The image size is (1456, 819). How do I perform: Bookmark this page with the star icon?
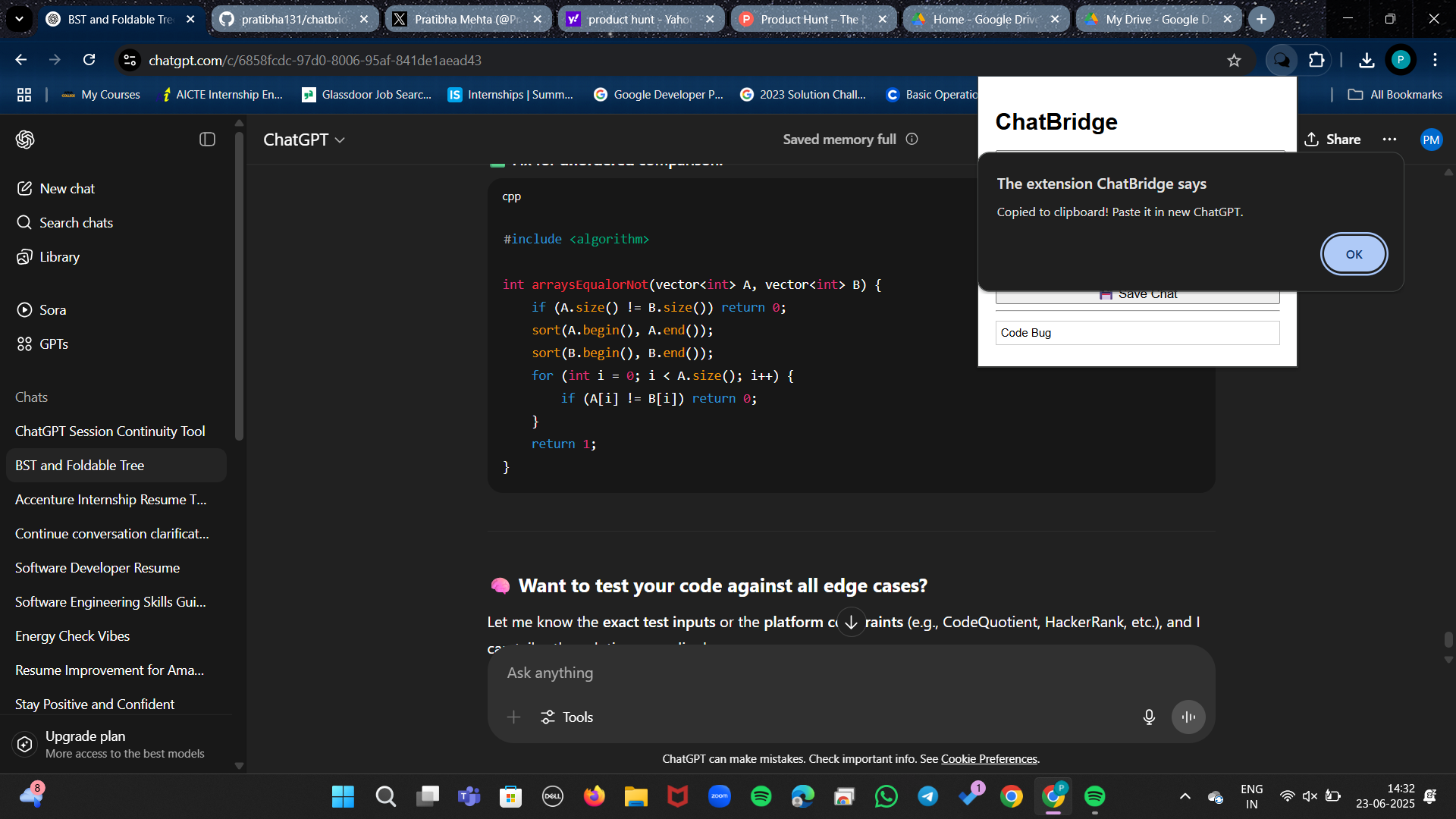click(x=1234, y=60)
